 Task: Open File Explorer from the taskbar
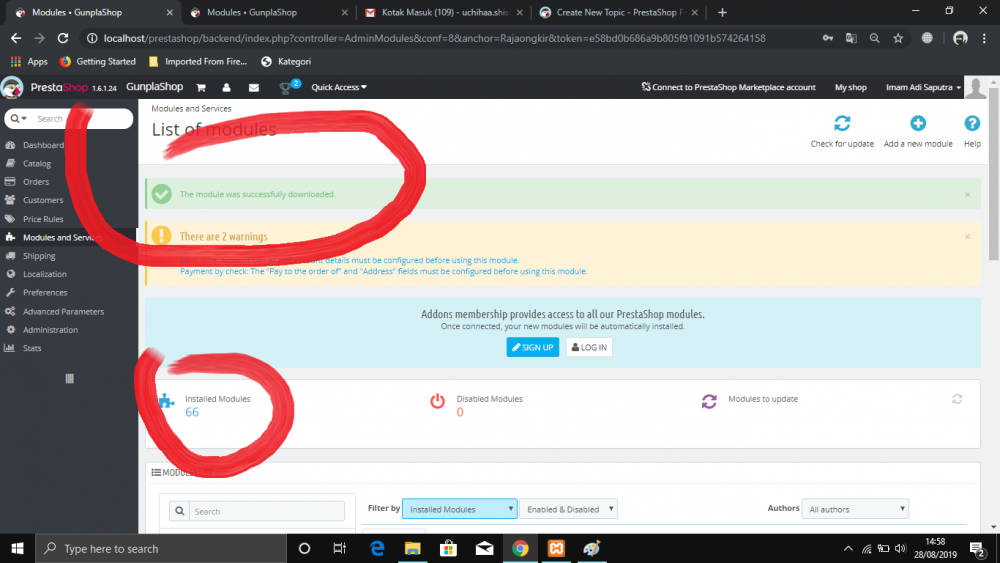click(413, 548)
